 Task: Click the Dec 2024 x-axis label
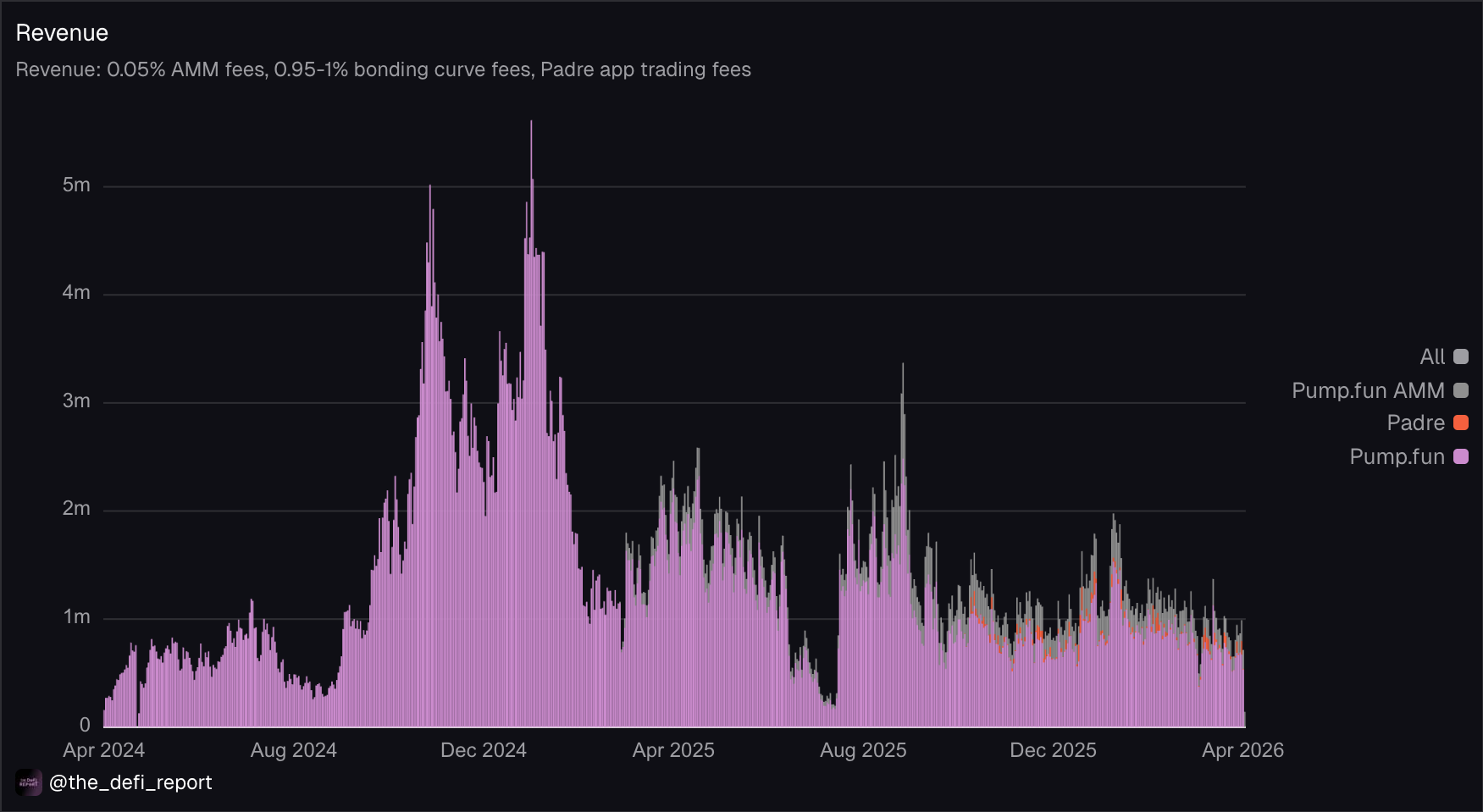(484, 750)
